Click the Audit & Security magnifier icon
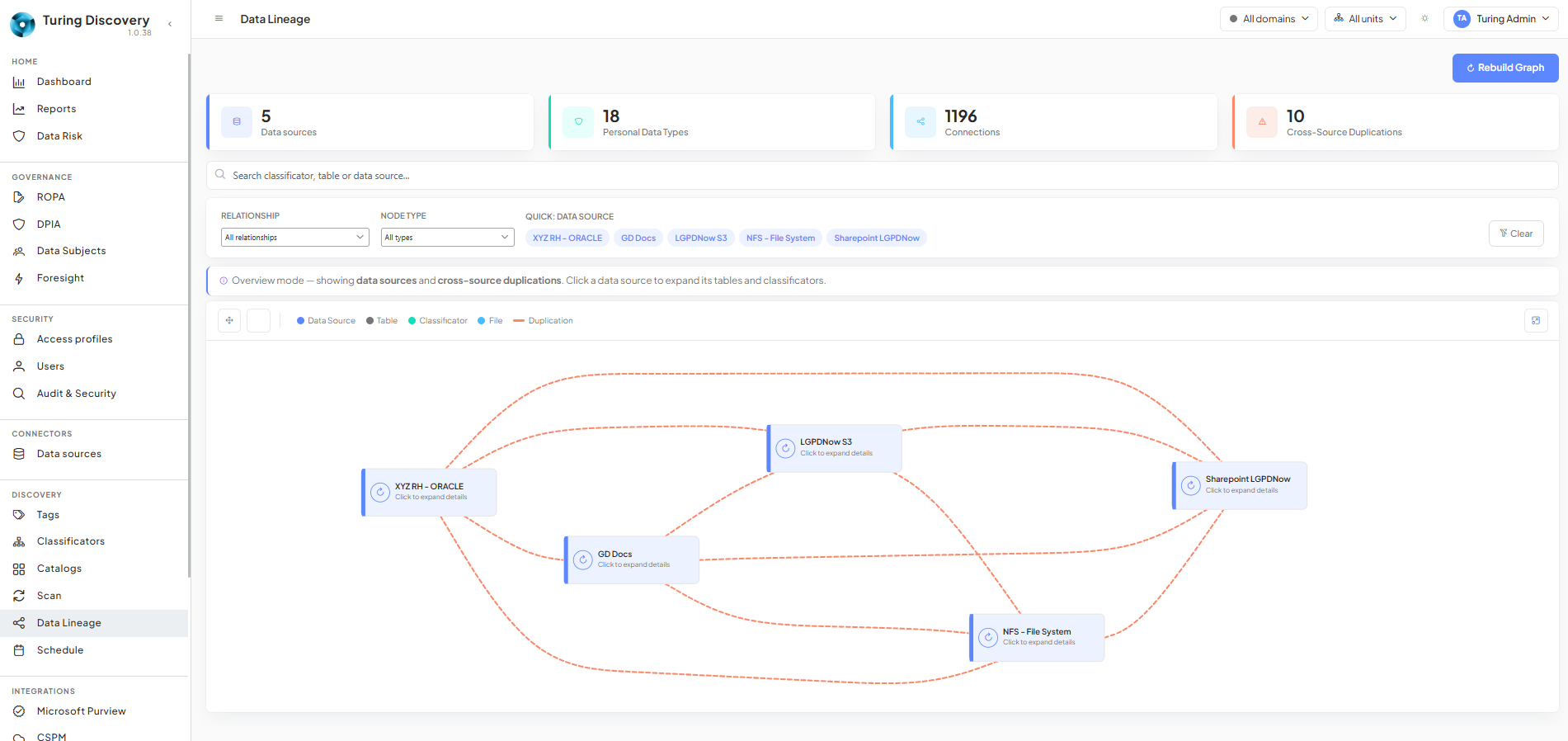 tap(19, 394)
